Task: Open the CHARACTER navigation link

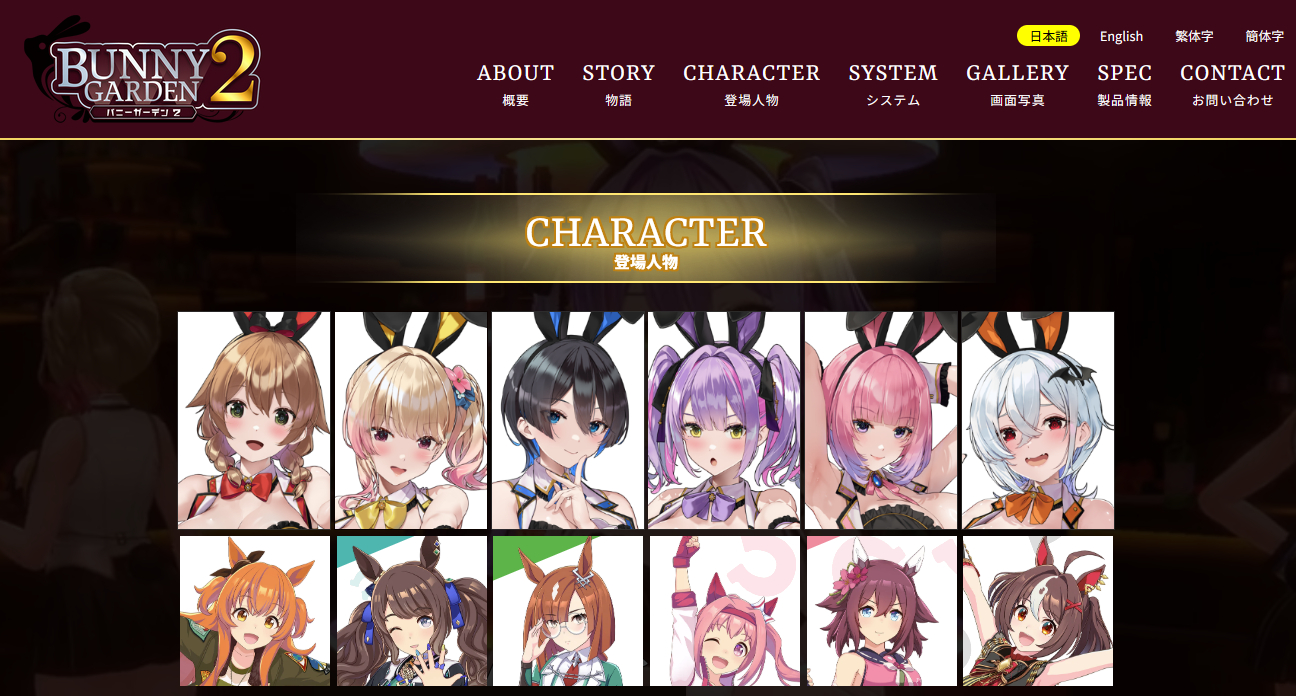Action: (752, 84)
